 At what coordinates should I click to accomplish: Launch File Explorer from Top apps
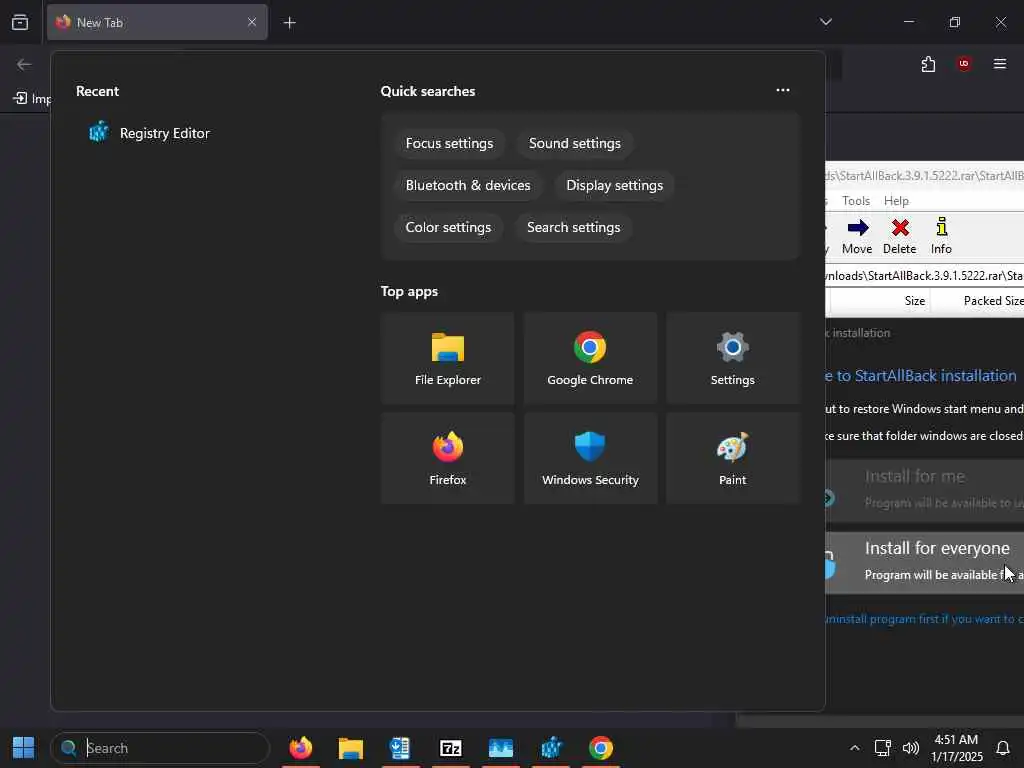447,358
